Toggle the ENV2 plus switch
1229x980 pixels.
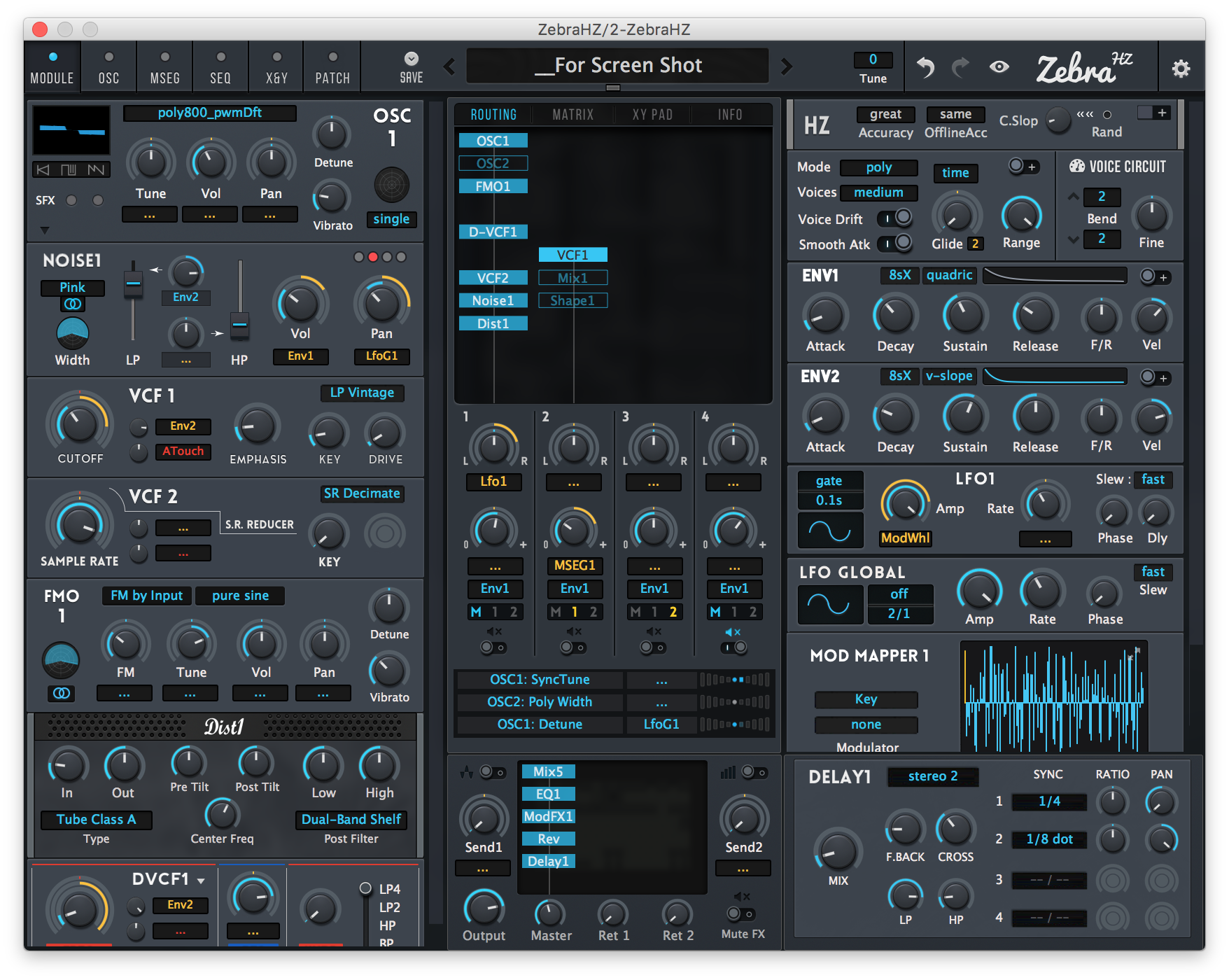pyautogui.click(x=1155, y=378)
